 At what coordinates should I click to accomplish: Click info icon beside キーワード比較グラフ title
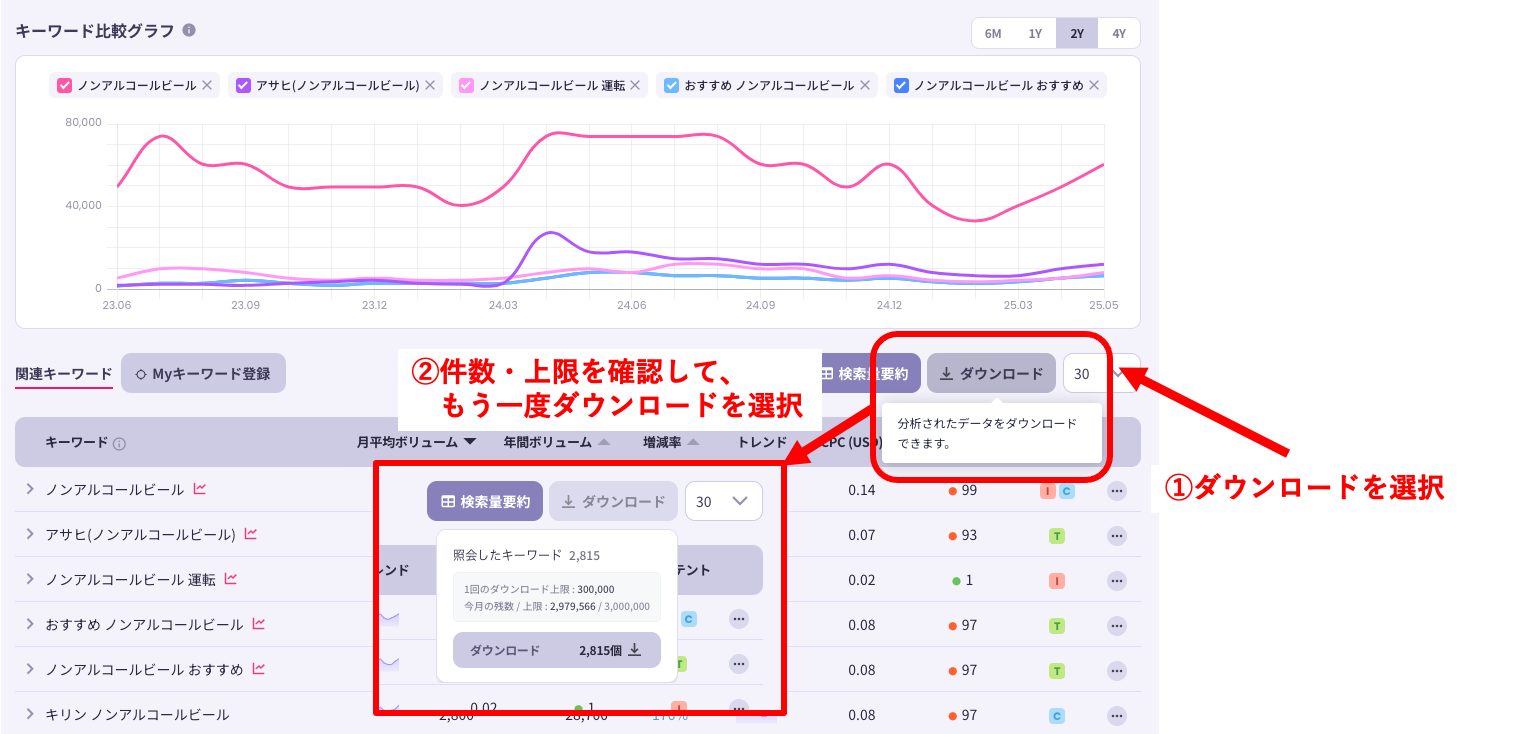click(189, 30)
